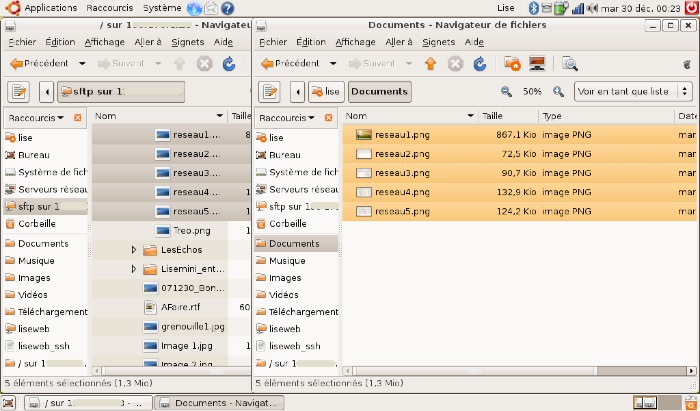Expand the LesEchos folder tree
The height and width of the screenshot is (411, 700).
(x=134, y=249)
